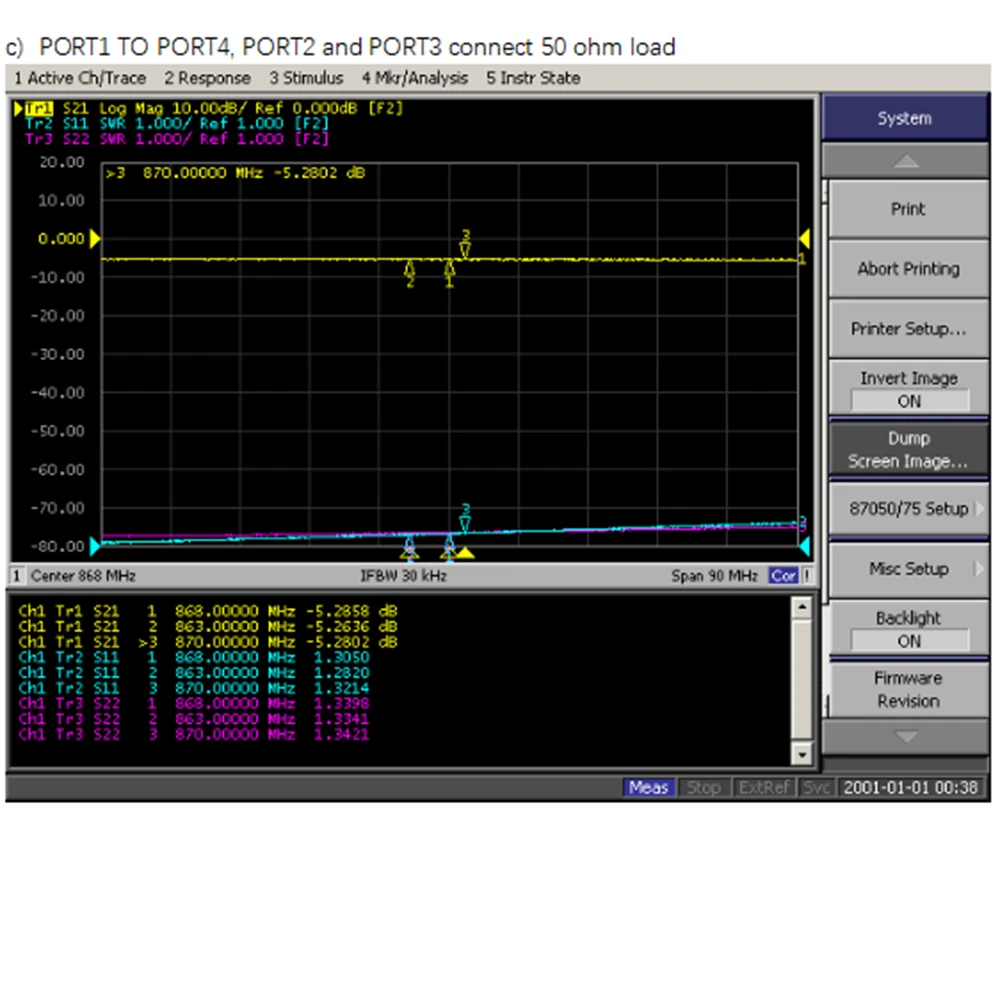Image resolution: width=1000 pixels, height=1000 pixels.
Task: Click marker 1 on the yellow S21 trace
Action: [x=450, y=274]
